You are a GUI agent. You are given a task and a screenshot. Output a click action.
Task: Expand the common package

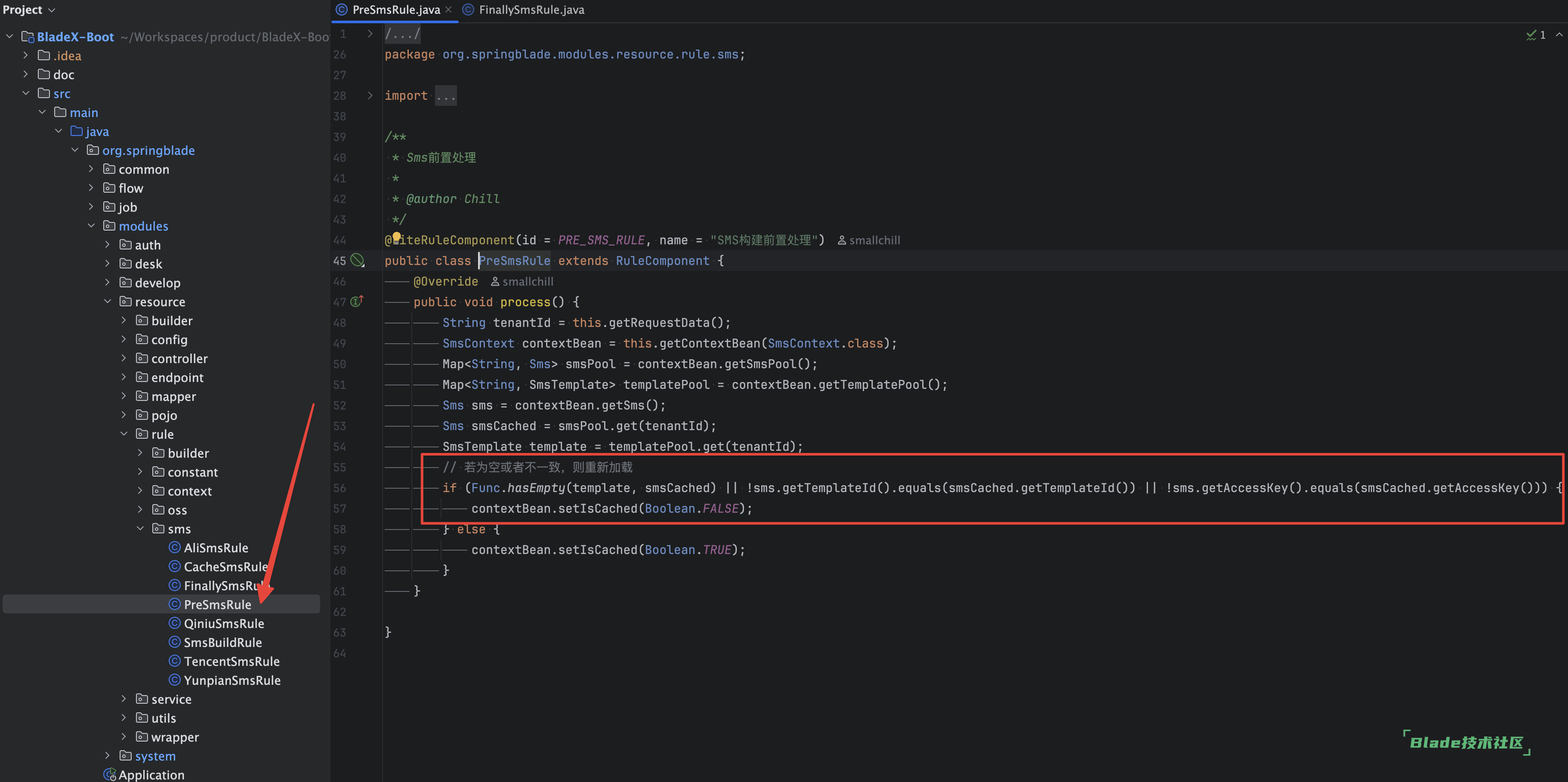pyautogui.click(x=91, y=169)
